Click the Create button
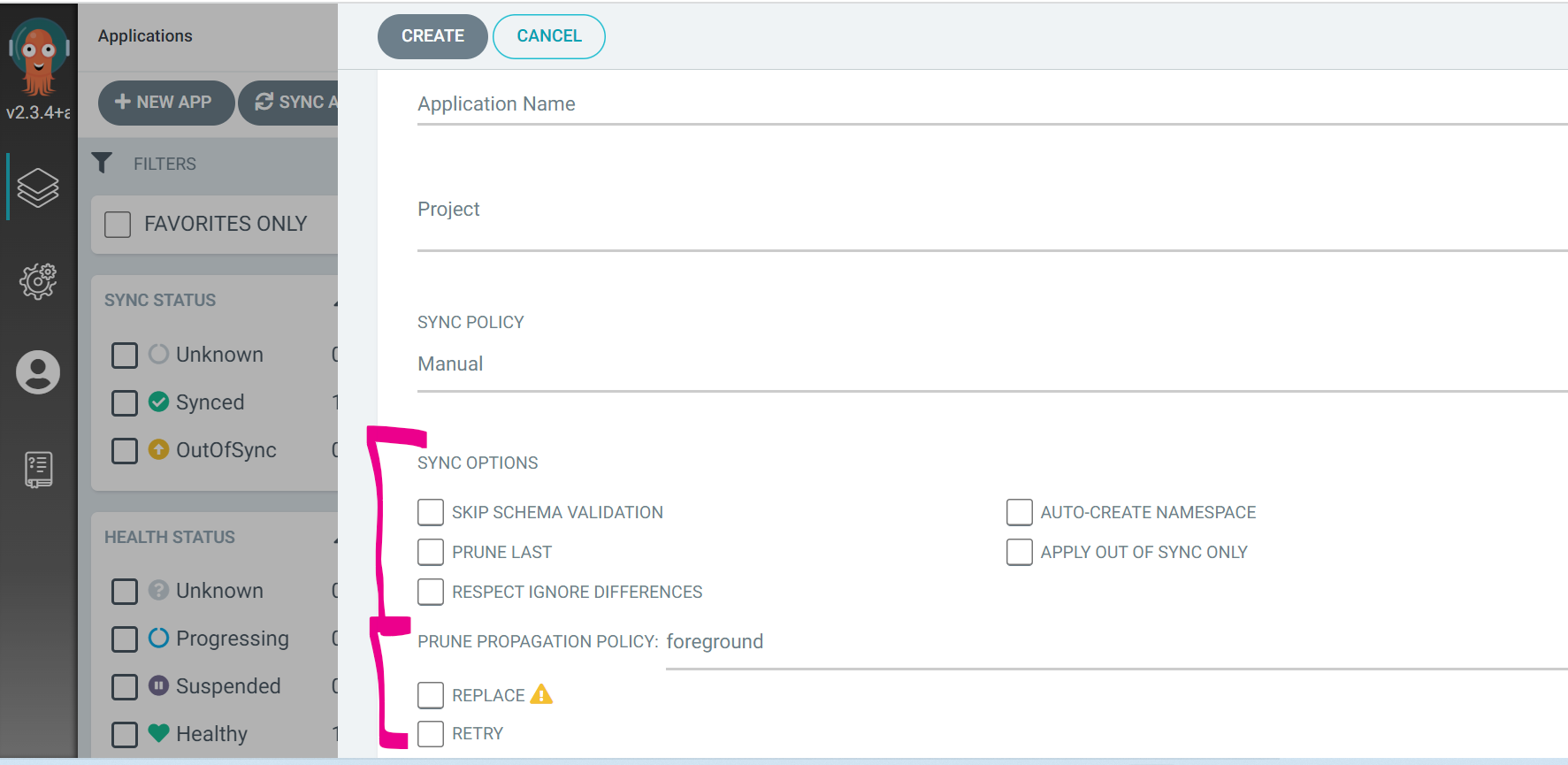 click(x=432, y=36)
